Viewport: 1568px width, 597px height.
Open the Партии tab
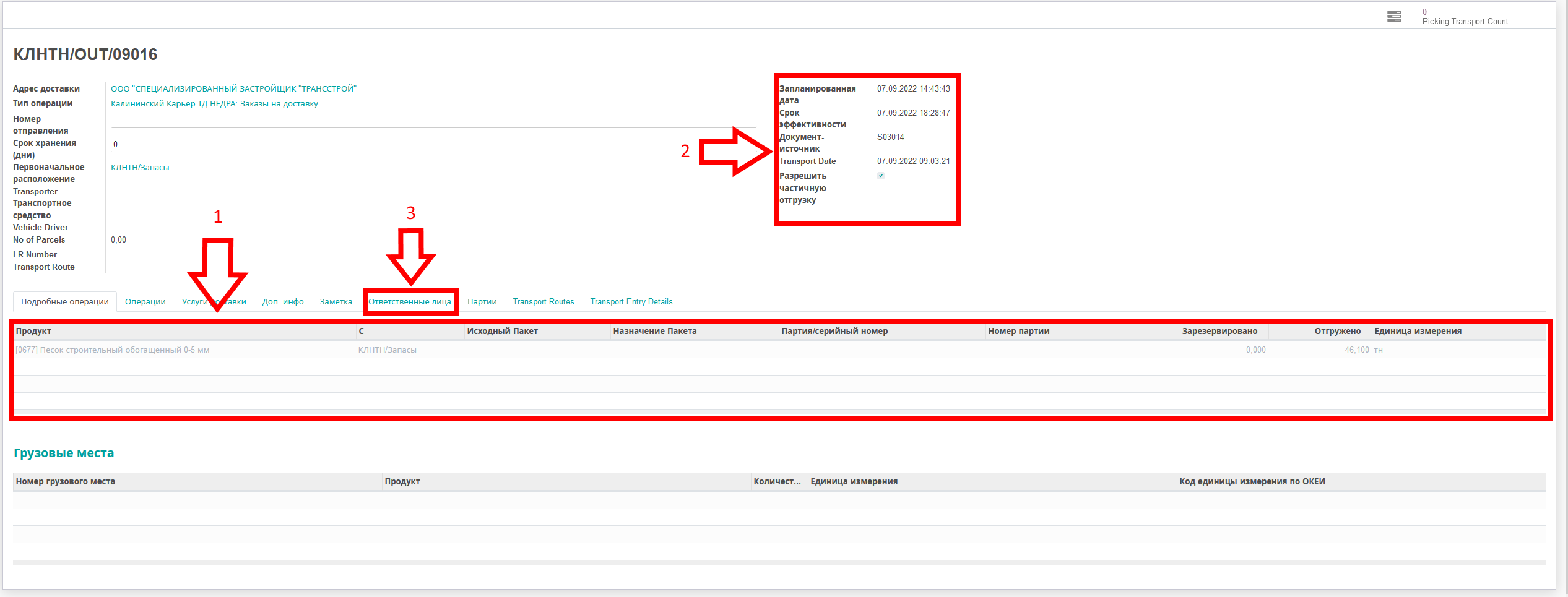(482, 302)
